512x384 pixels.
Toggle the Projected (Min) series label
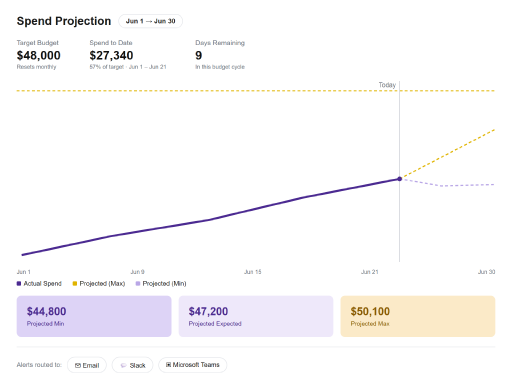click(164, 284)
